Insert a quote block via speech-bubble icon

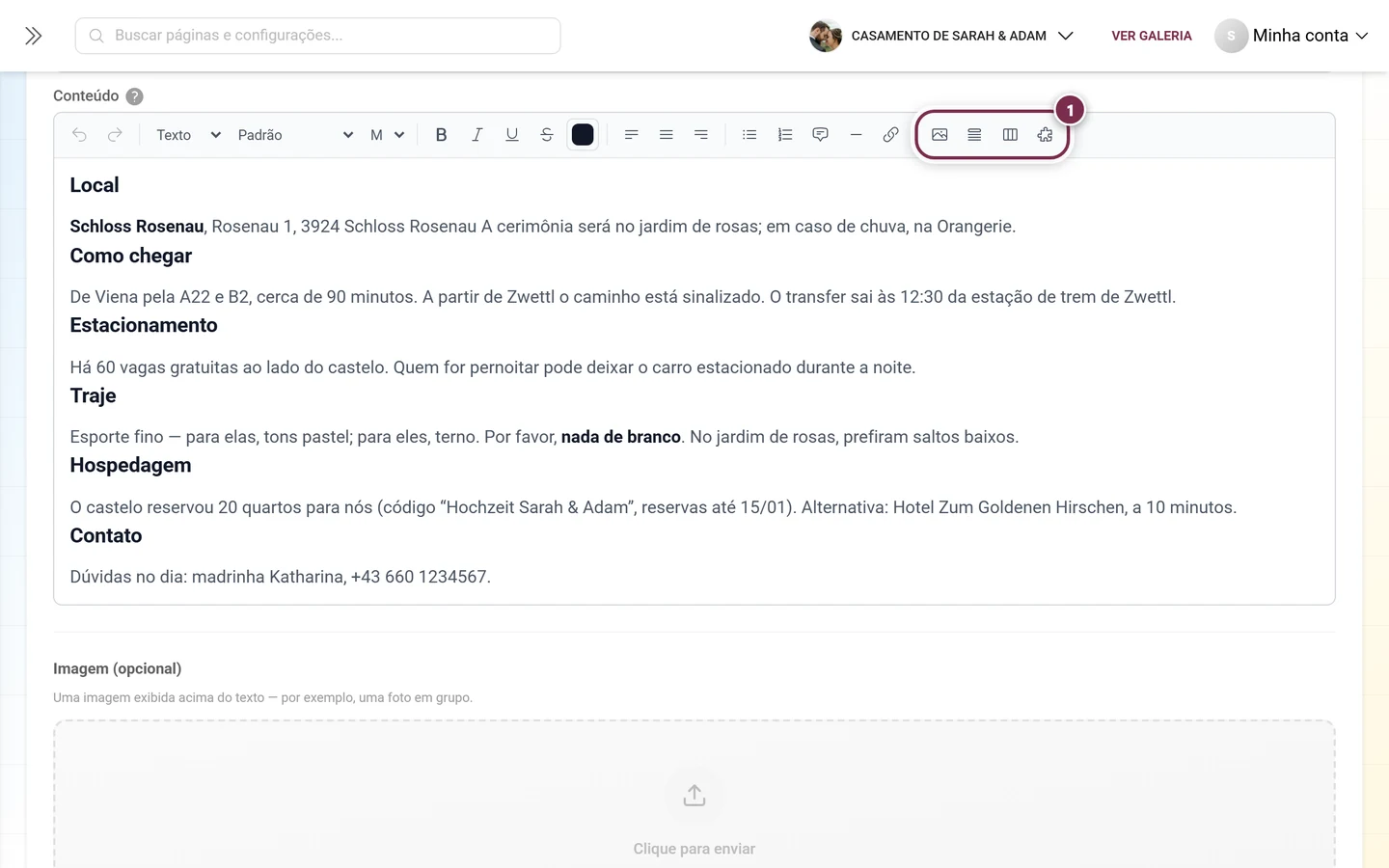820,135
